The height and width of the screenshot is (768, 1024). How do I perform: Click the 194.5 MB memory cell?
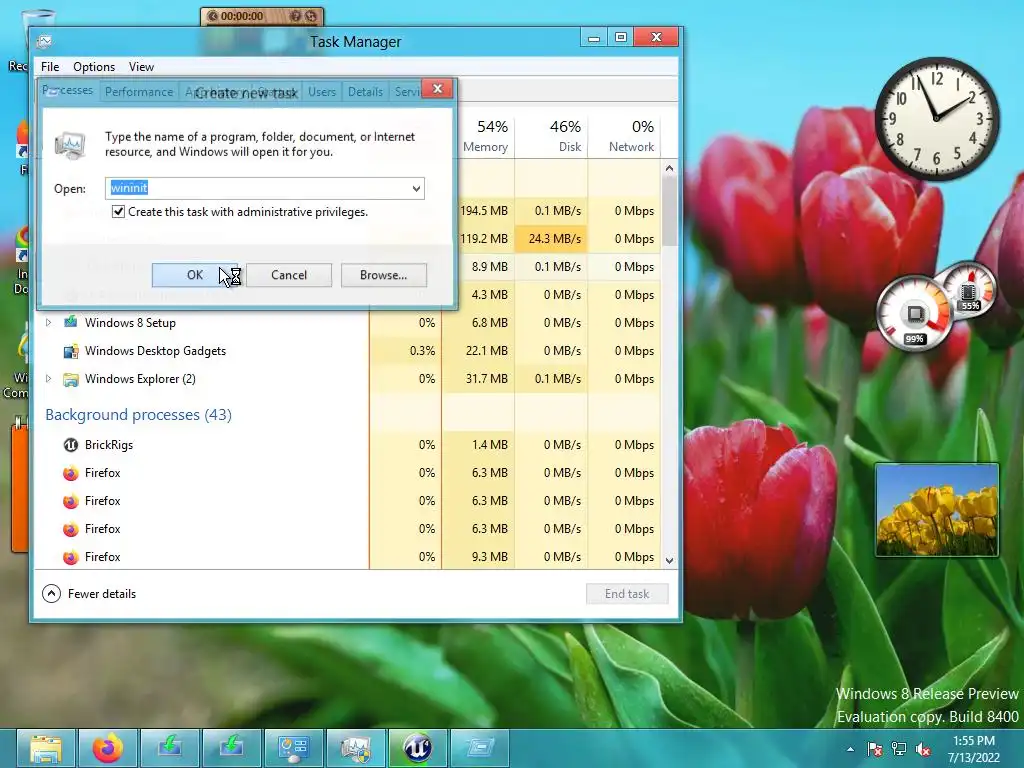coord(483,211)
